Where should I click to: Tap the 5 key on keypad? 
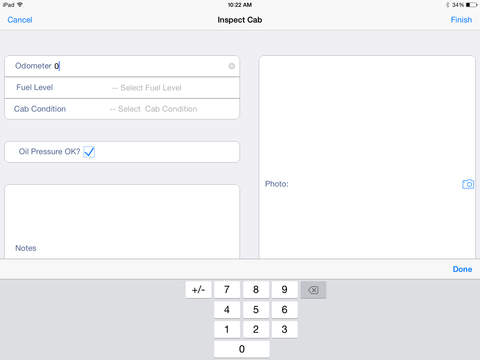point(256,310)
